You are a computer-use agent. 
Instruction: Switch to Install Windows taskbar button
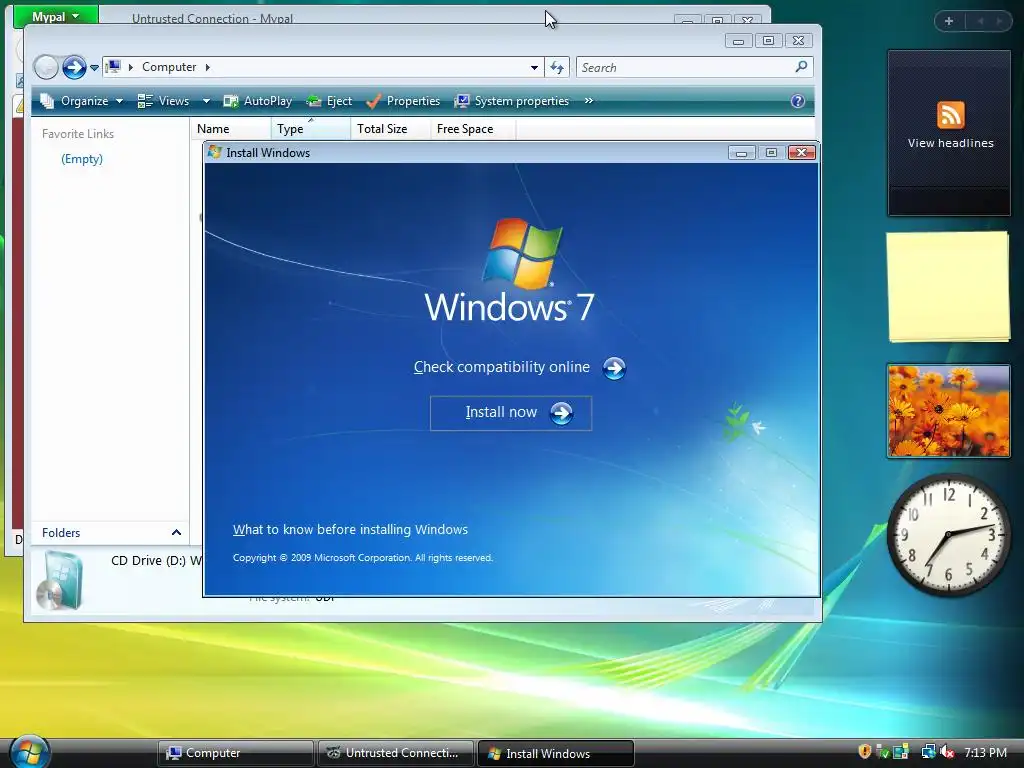pyautogui.click(x=556, y=754)
